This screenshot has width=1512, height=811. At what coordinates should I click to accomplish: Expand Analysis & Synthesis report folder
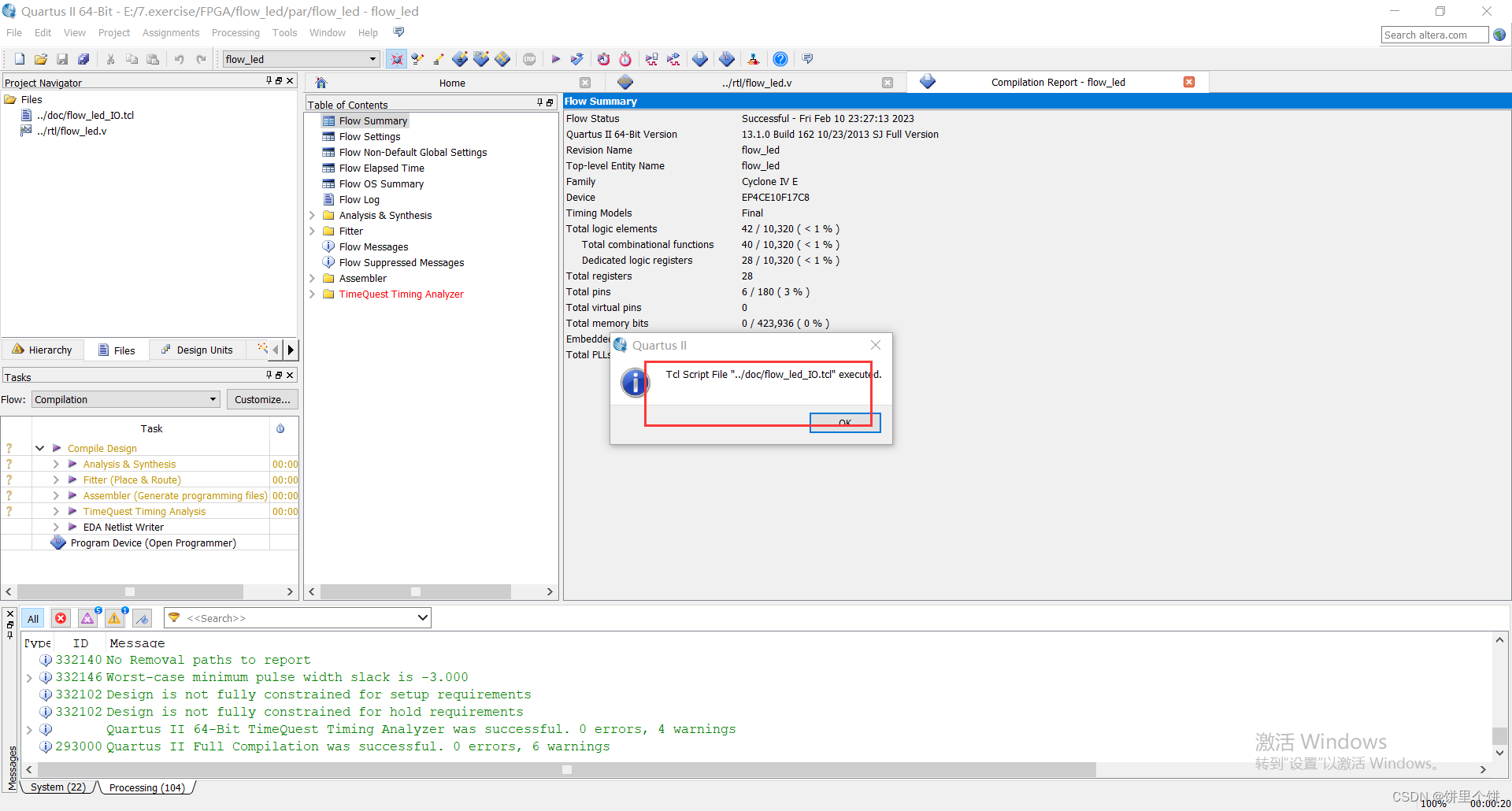coord(312,215)
